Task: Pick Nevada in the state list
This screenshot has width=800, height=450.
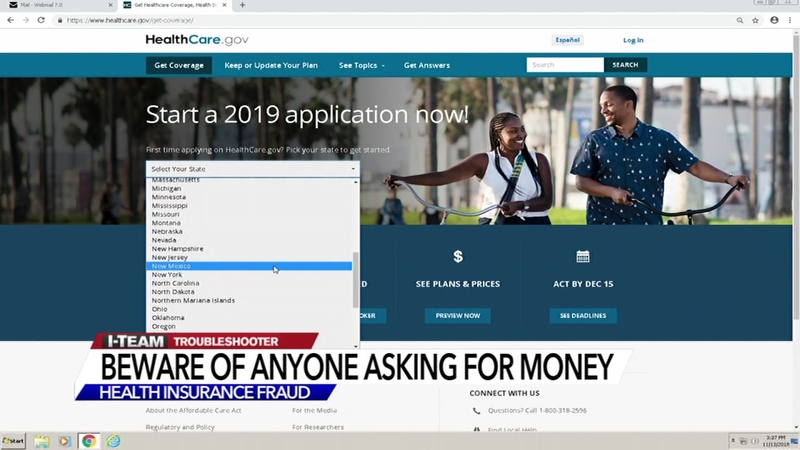Action: click(x=164, y=240)
